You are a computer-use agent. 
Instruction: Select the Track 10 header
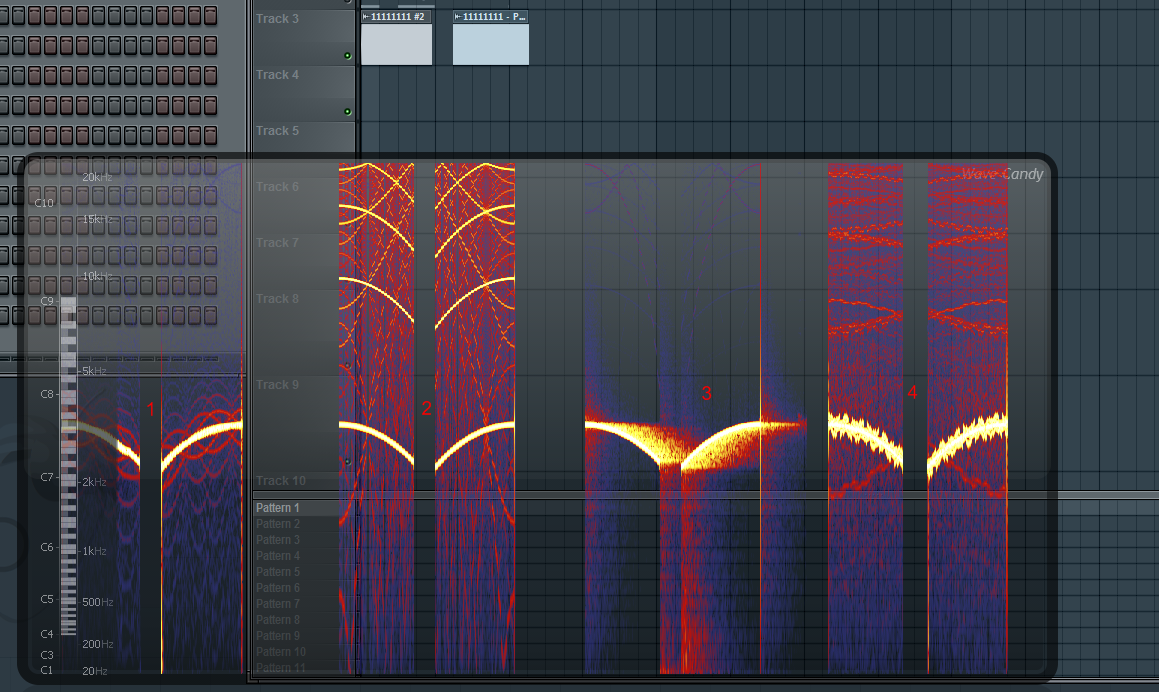[x=303, y=481]
